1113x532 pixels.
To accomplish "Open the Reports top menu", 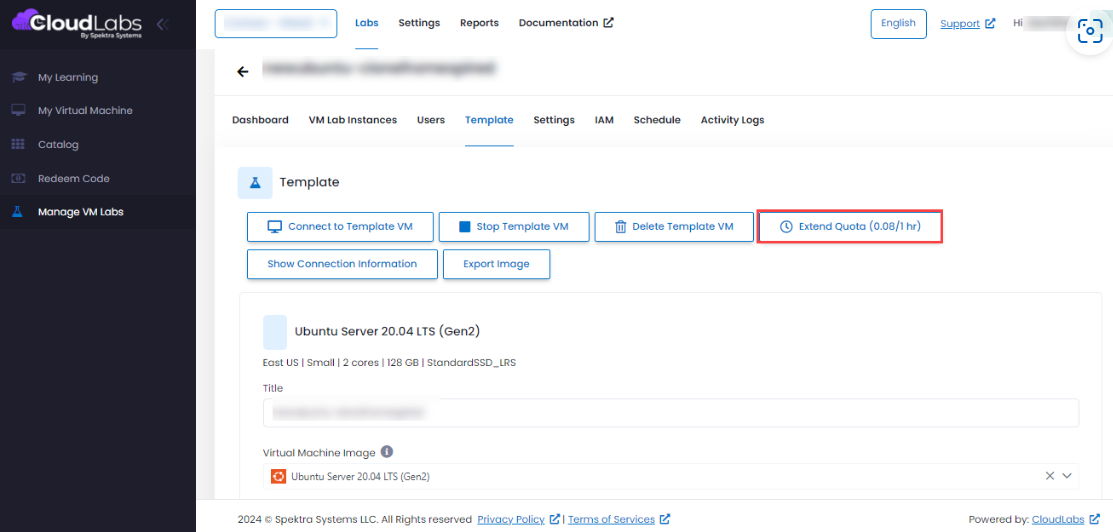I will click(x=479, y=23).
